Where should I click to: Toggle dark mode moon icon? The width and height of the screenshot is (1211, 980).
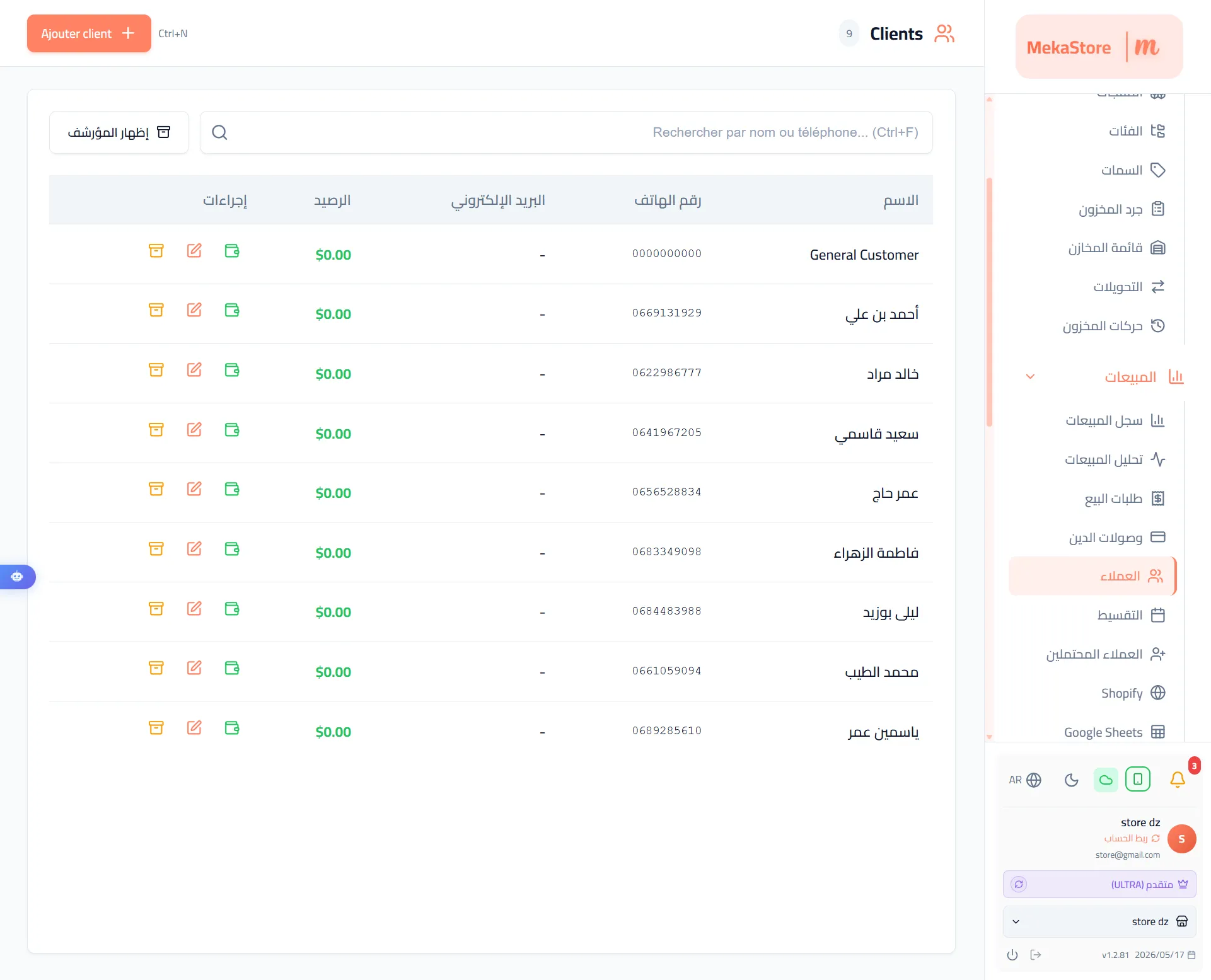tap(1072, 780)
